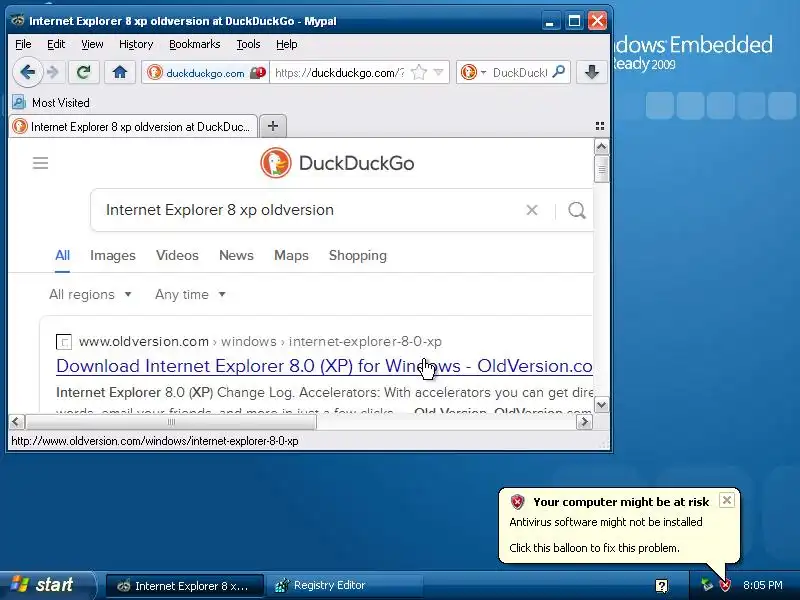Click the horizontal scrollbar right arrow
The height and width of the screenshot is (600, 800).
click(x=584, y=422)
